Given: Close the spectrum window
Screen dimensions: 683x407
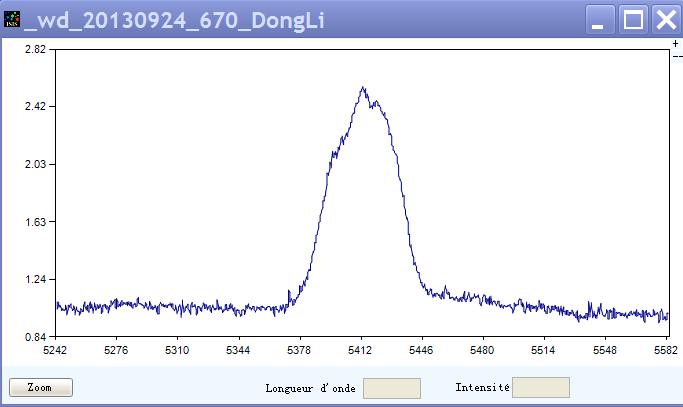Looking at the screenshot, I should 666,19.
